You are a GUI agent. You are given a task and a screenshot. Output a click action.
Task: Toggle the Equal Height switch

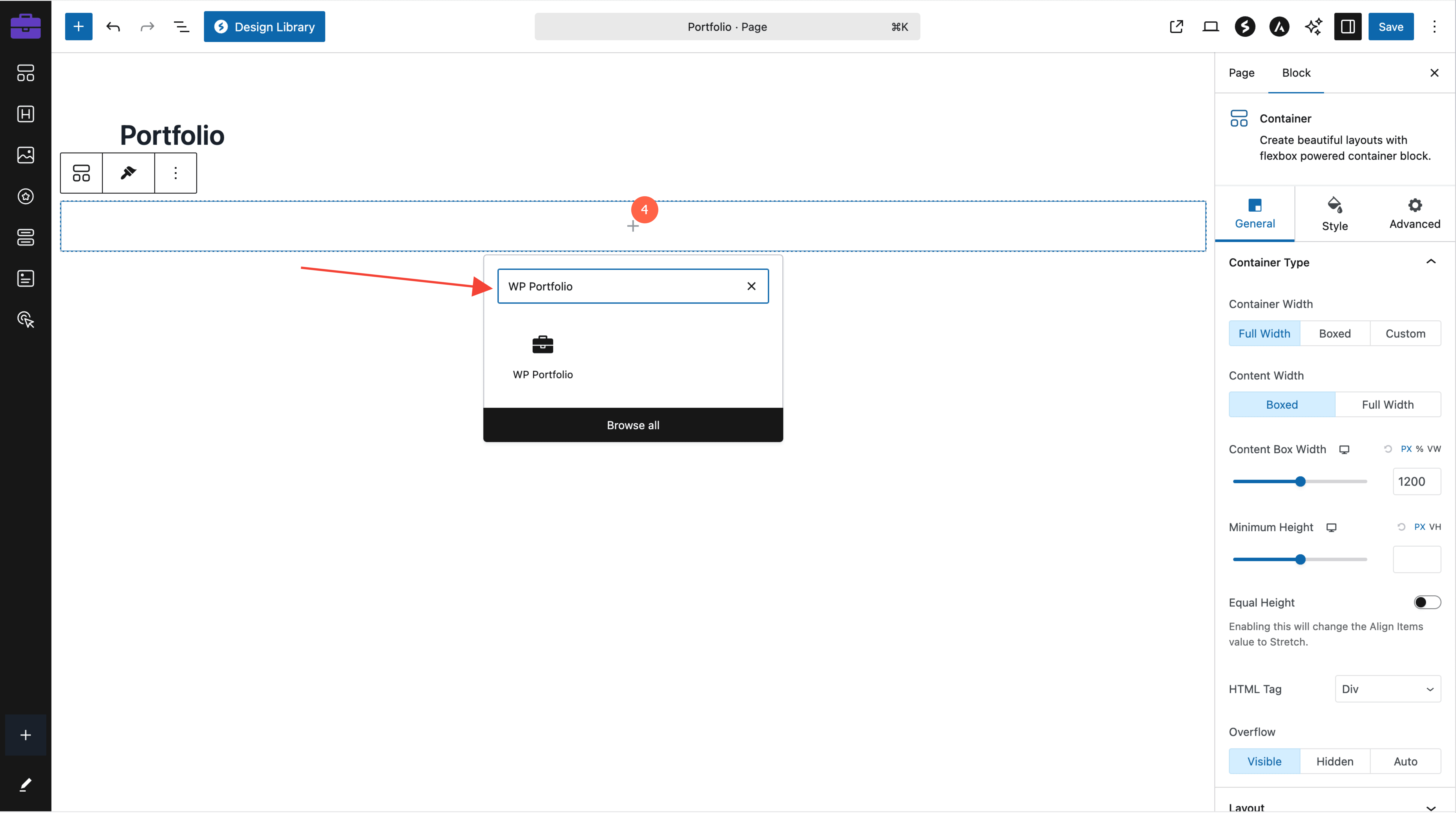tap(1427, 602)
